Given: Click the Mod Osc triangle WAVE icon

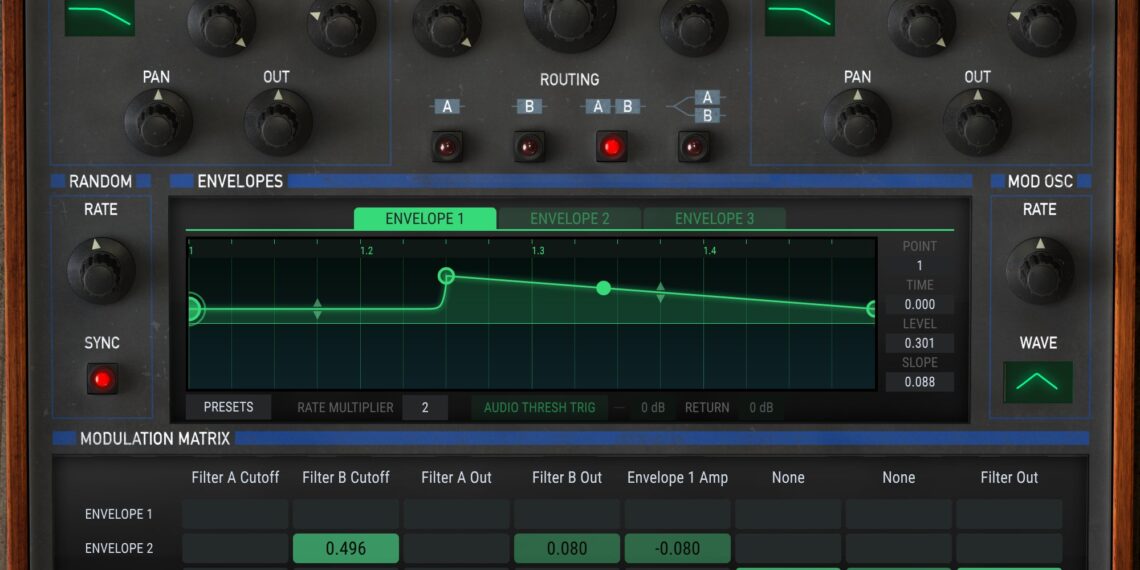Looking at the screenshot, I should 1038,382.
